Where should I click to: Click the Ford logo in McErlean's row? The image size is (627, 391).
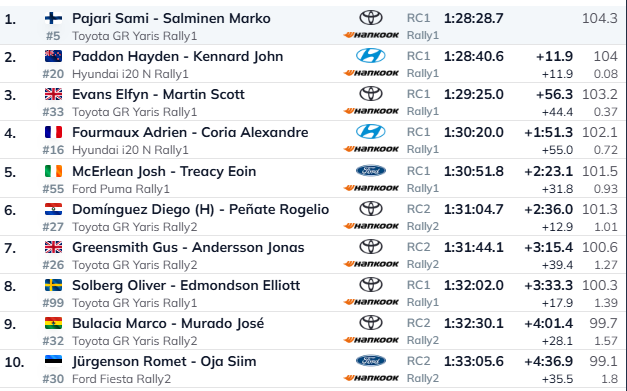coord(371,171)
